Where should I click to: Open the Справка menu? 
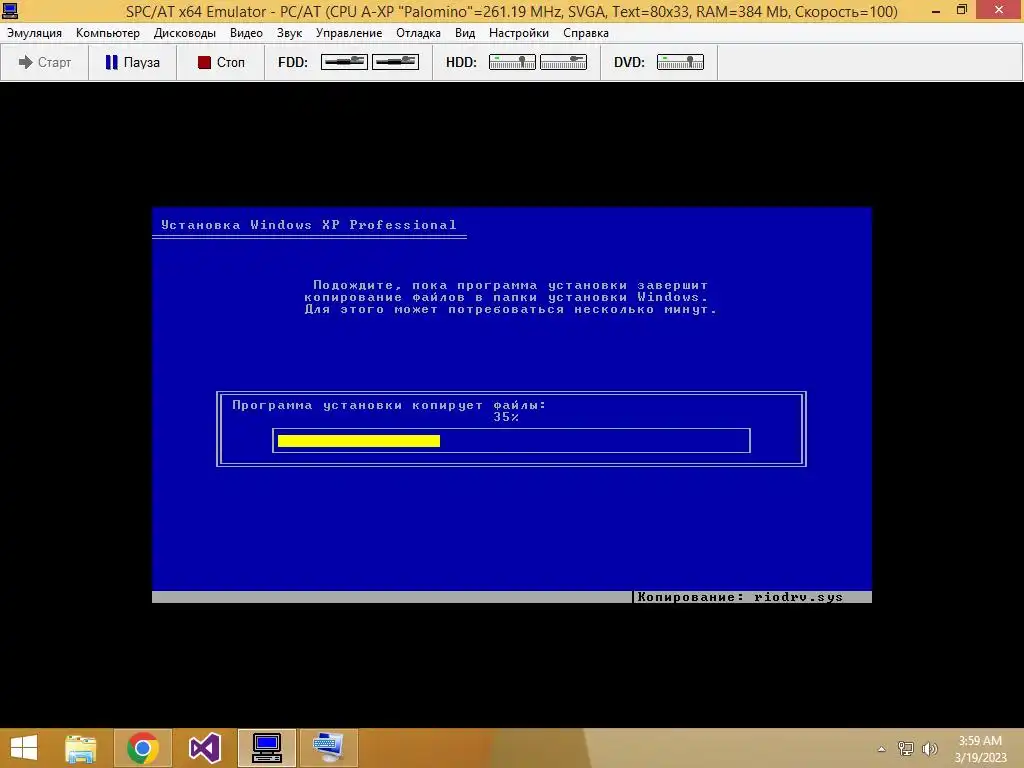click(586, 33)
